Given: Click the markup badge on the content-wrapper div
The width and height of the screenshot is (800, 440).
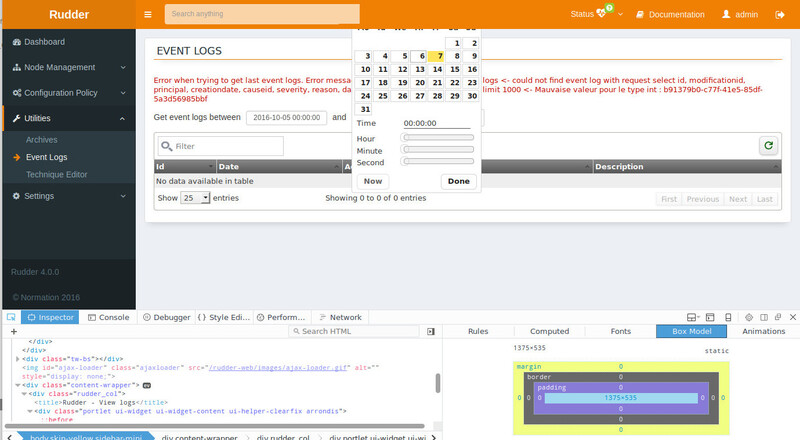Looking at the screenshot, I should 146,385.
